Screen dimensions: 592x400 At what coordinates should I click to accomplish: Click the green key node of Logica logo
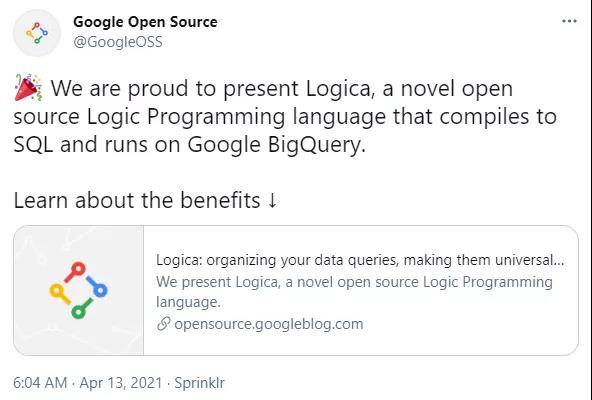coord(82,309)
